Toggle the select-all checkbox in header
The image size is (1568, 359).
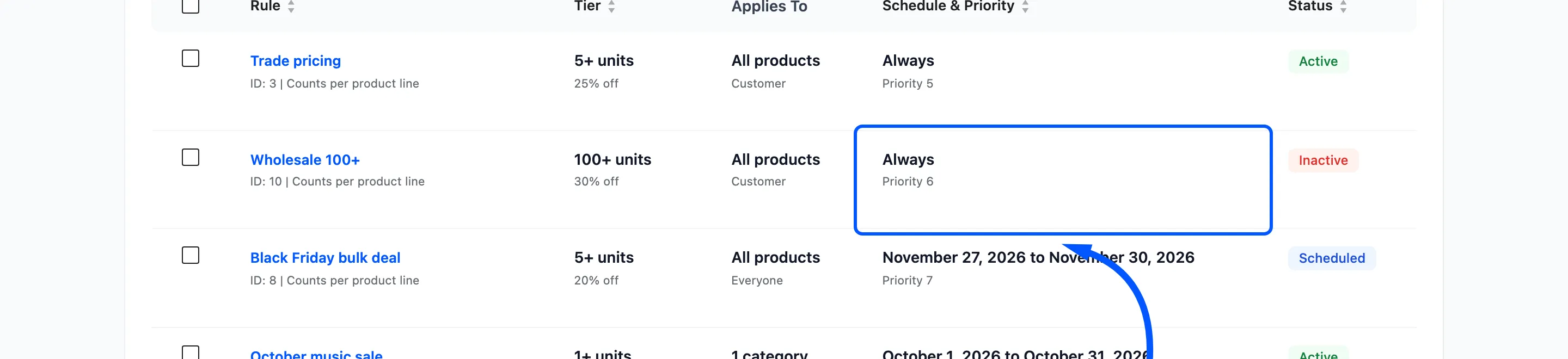[191, 5]
